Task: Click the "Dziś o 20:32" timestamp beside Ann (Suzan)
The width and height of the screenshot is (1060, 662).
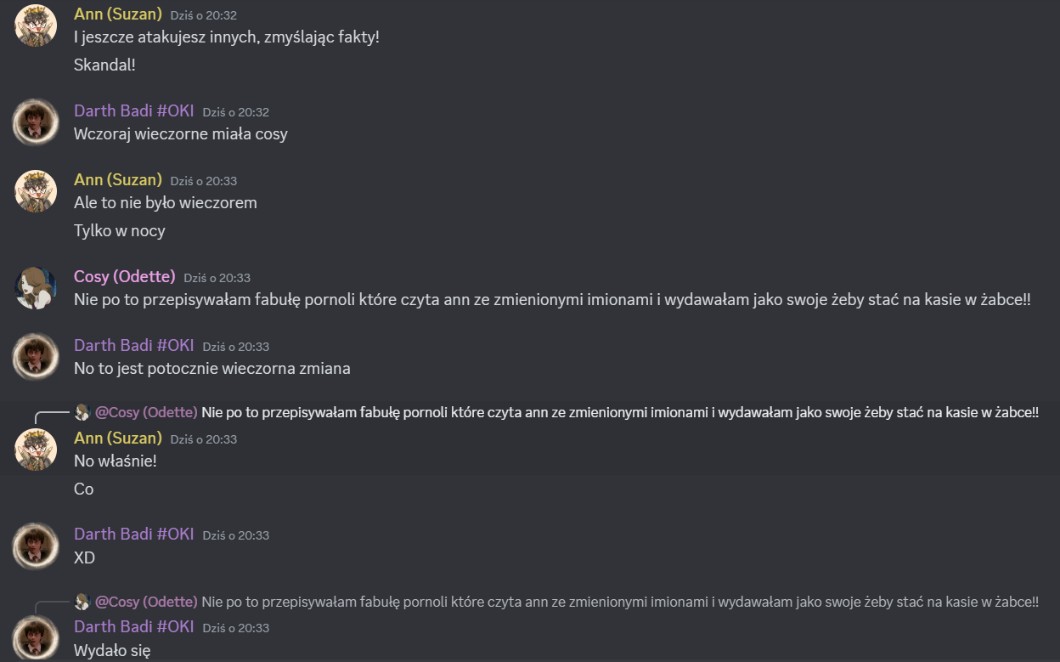Action: click(204, 16)
